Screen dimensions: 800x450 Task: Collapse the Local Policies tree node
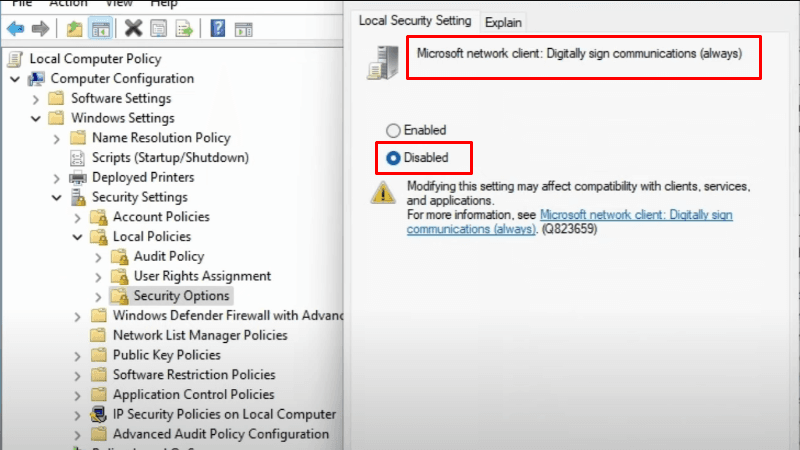pyautogui.click(x=78, y=237)
